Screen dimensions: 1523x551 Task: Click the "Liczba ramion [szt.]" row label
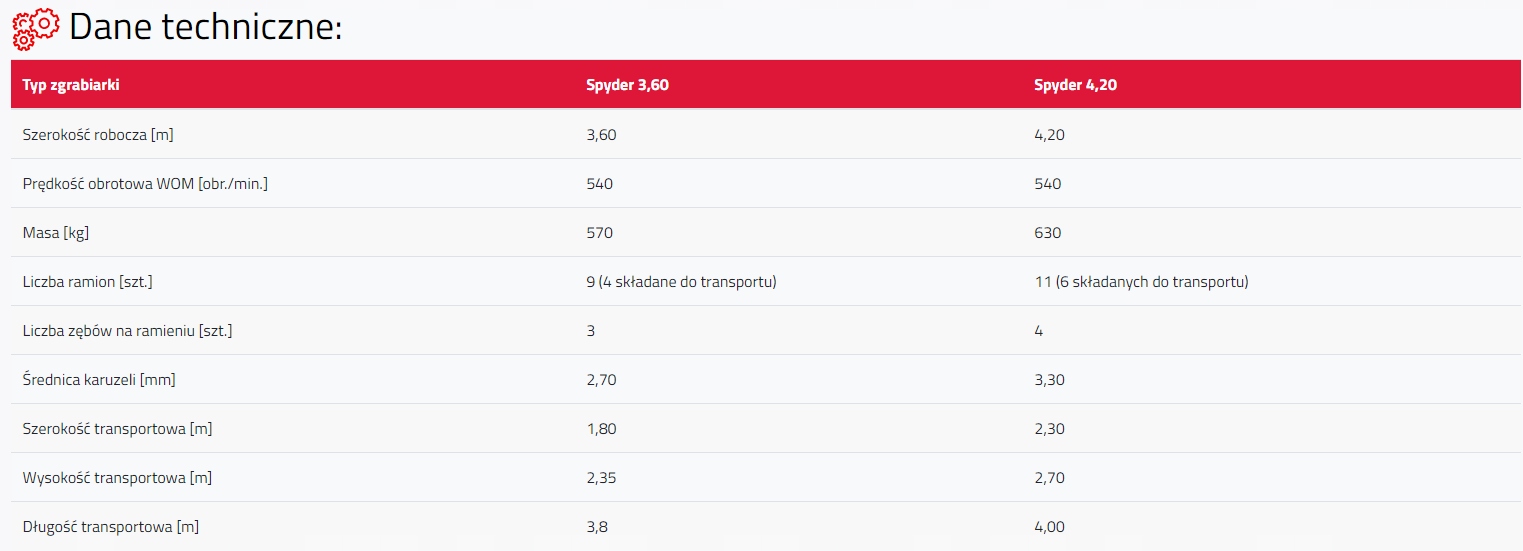(87, 282)
